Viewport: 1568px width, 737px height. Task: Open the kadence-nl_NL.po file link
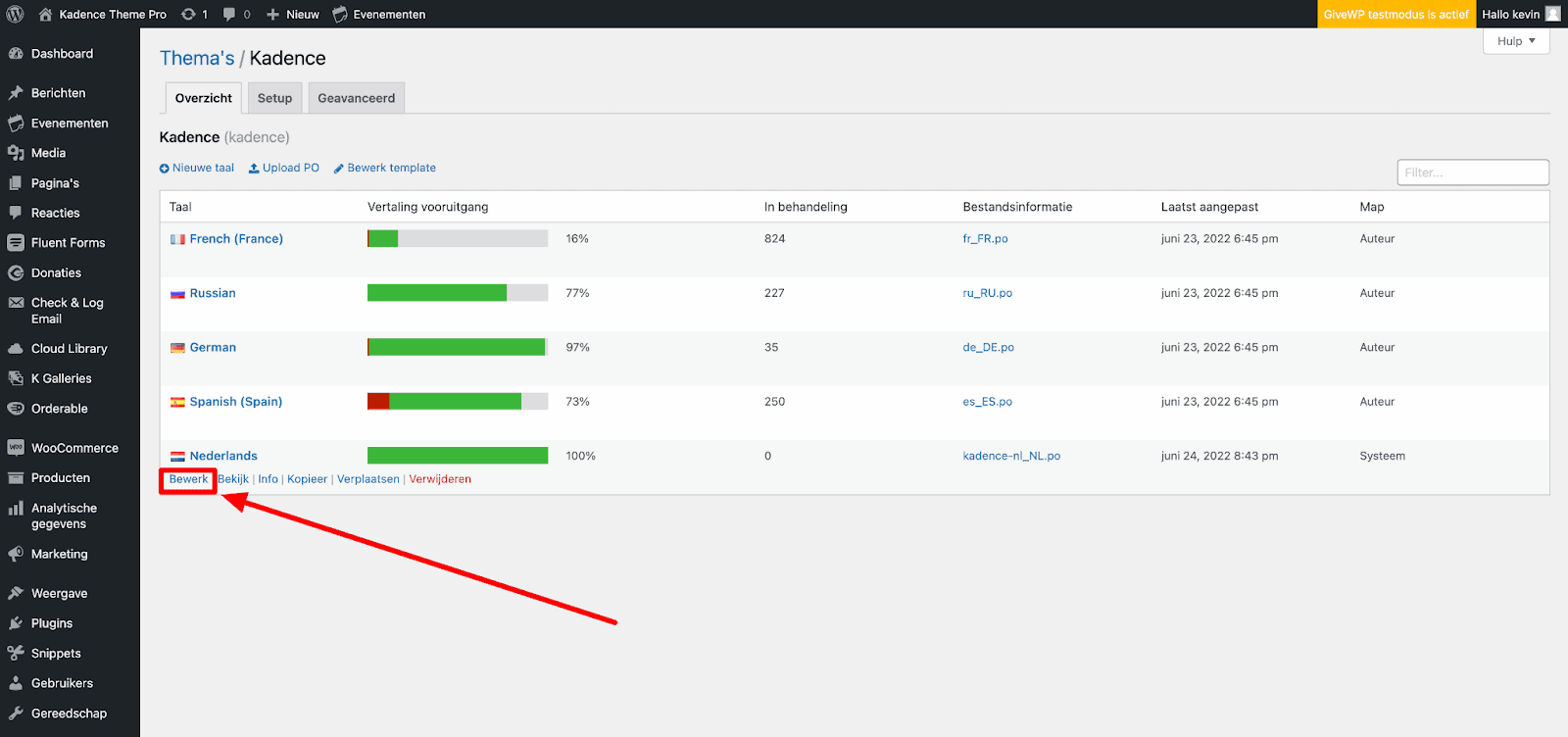(1011, 456)
